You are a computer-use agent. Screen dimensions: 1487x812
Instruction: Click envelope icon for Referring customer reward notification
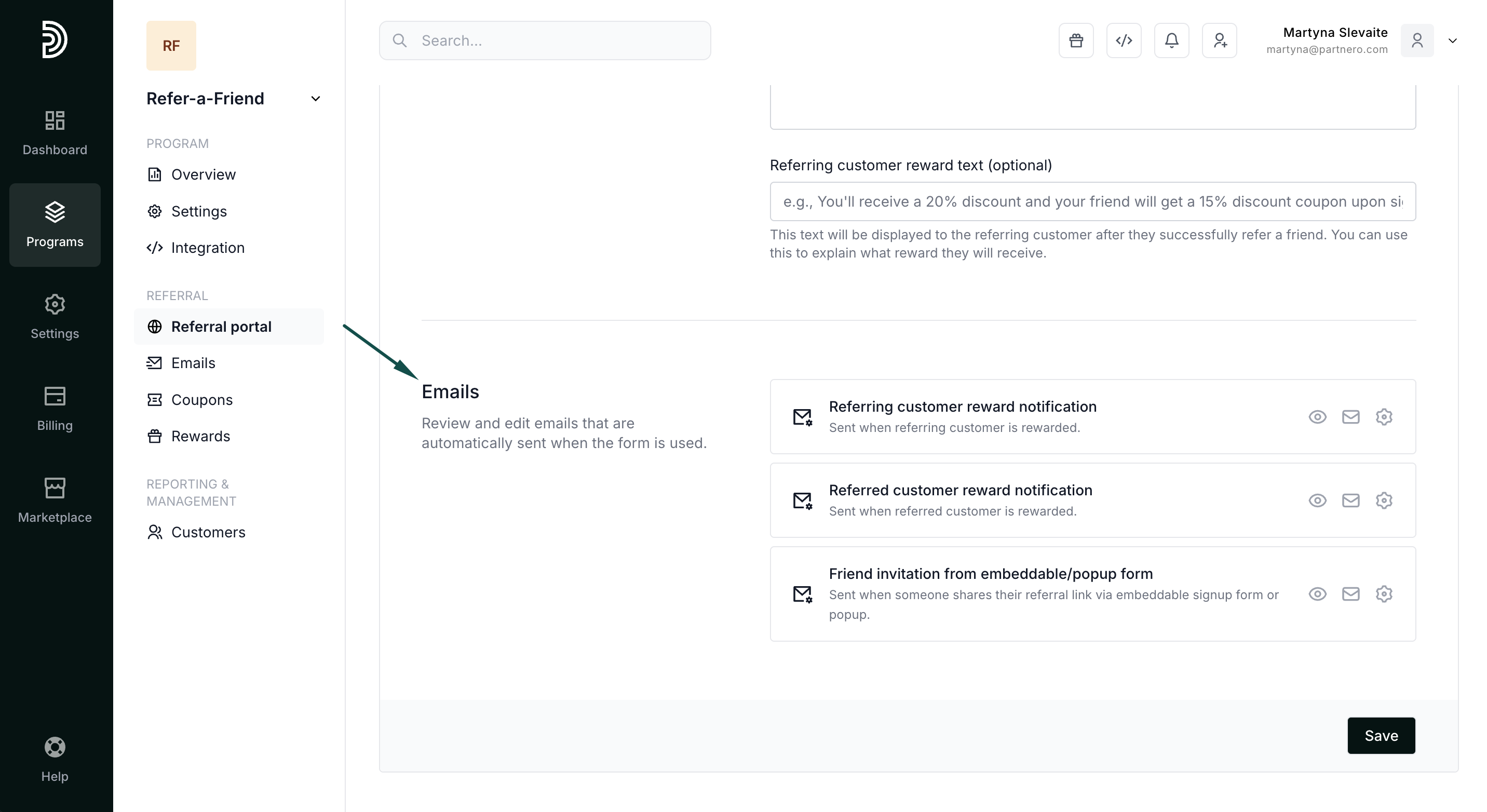1350,417
